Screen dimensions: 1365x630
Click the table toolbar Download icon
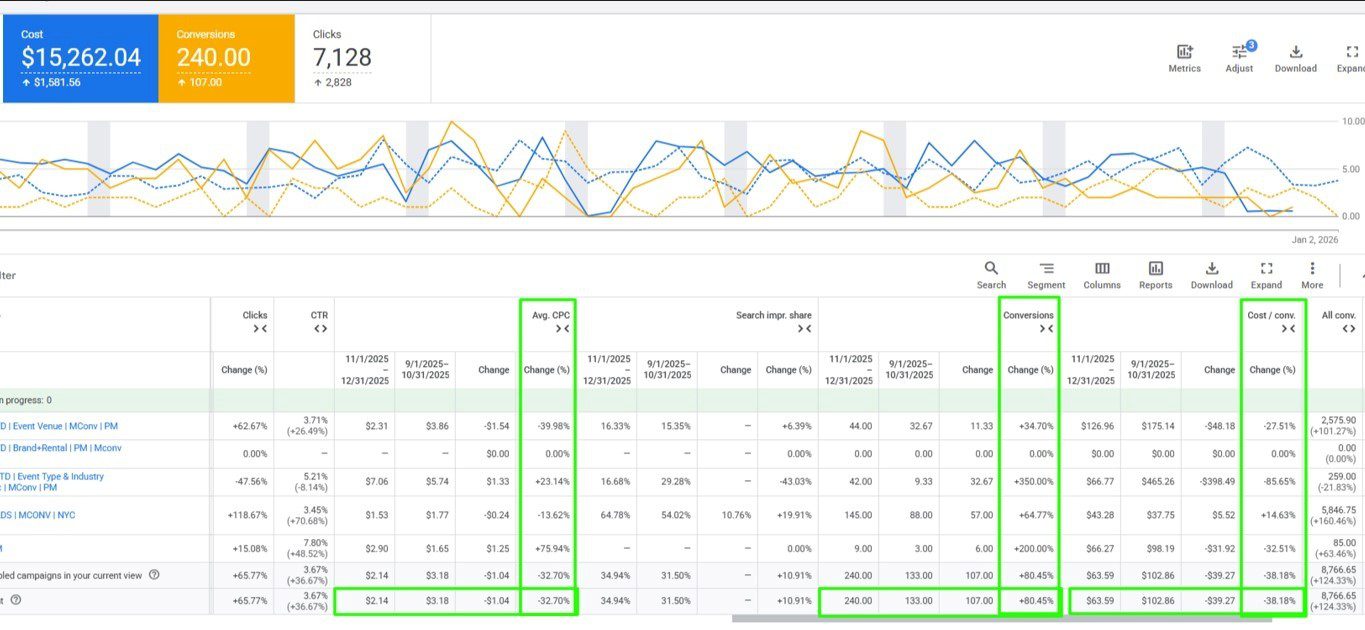[1211, 275]
